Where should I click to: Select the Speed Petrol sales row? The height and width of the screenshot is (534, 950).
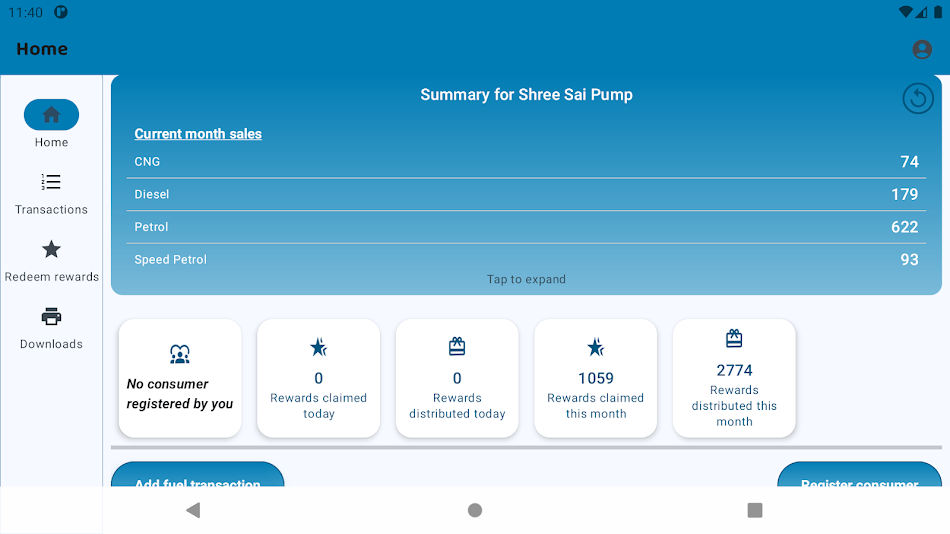tap(526, 259)
